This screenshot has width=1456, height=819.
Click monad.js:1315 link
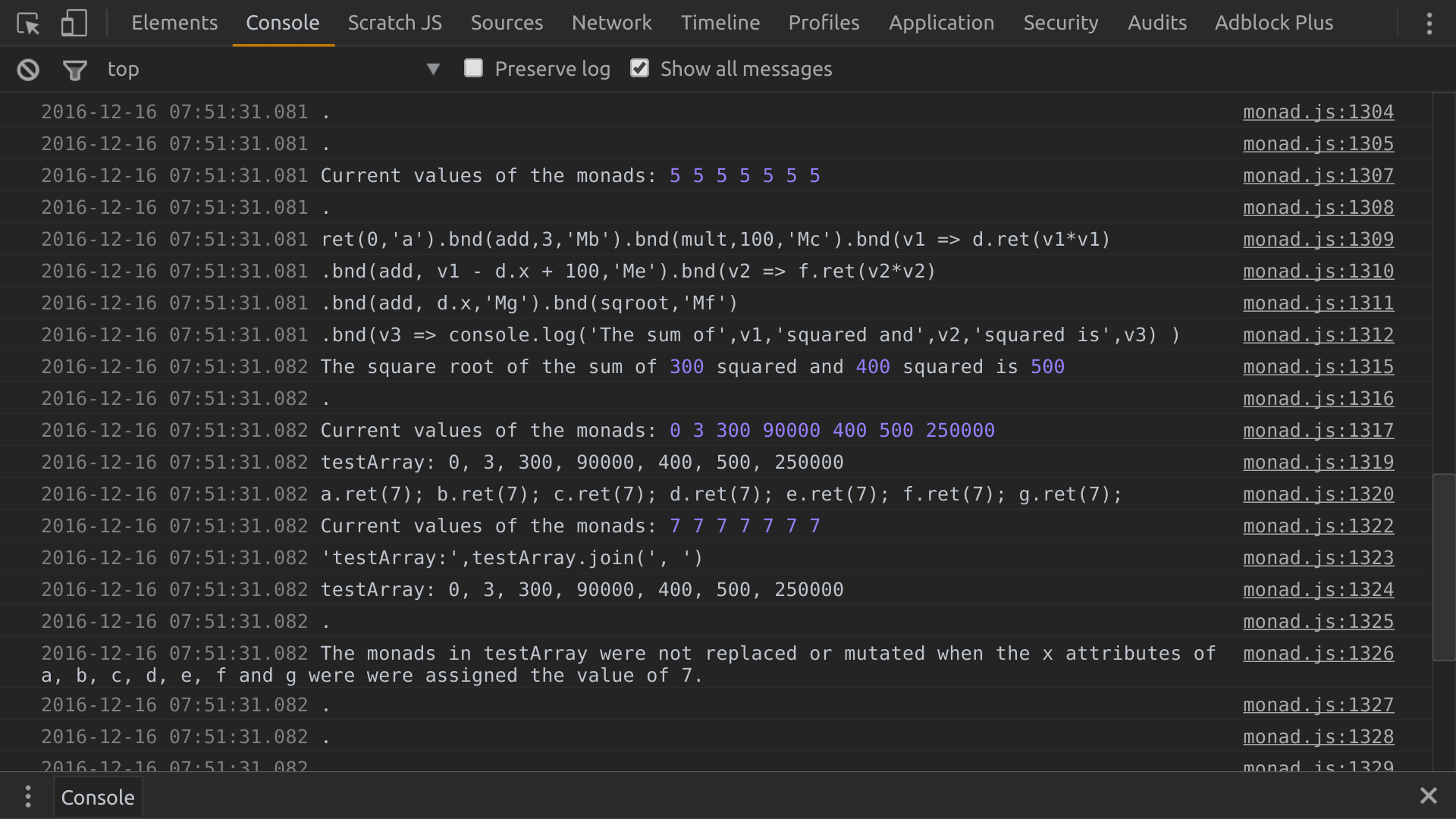pos(1318,366)
